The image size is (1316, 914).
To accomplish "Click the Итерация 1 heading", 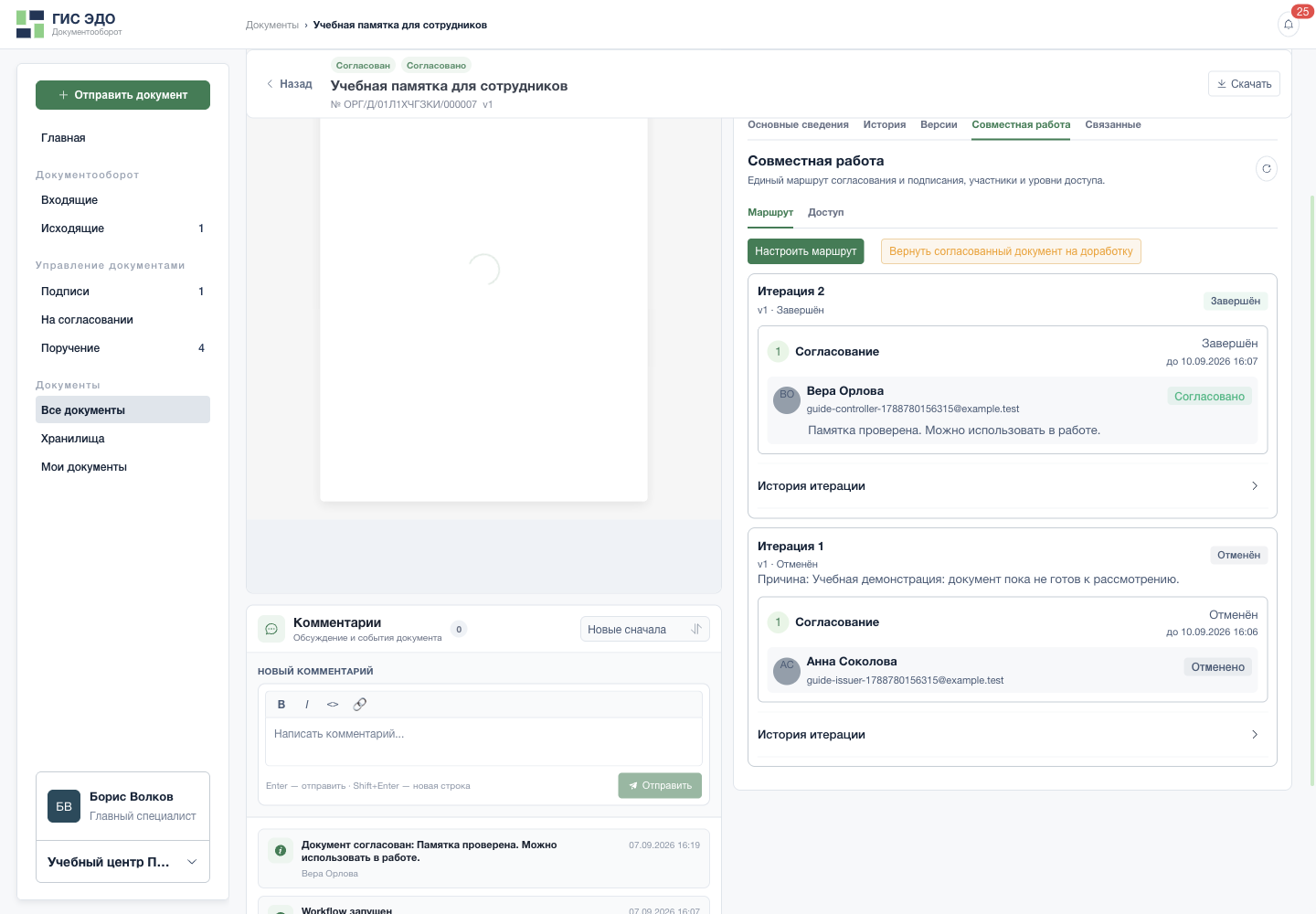I will 791,547.
